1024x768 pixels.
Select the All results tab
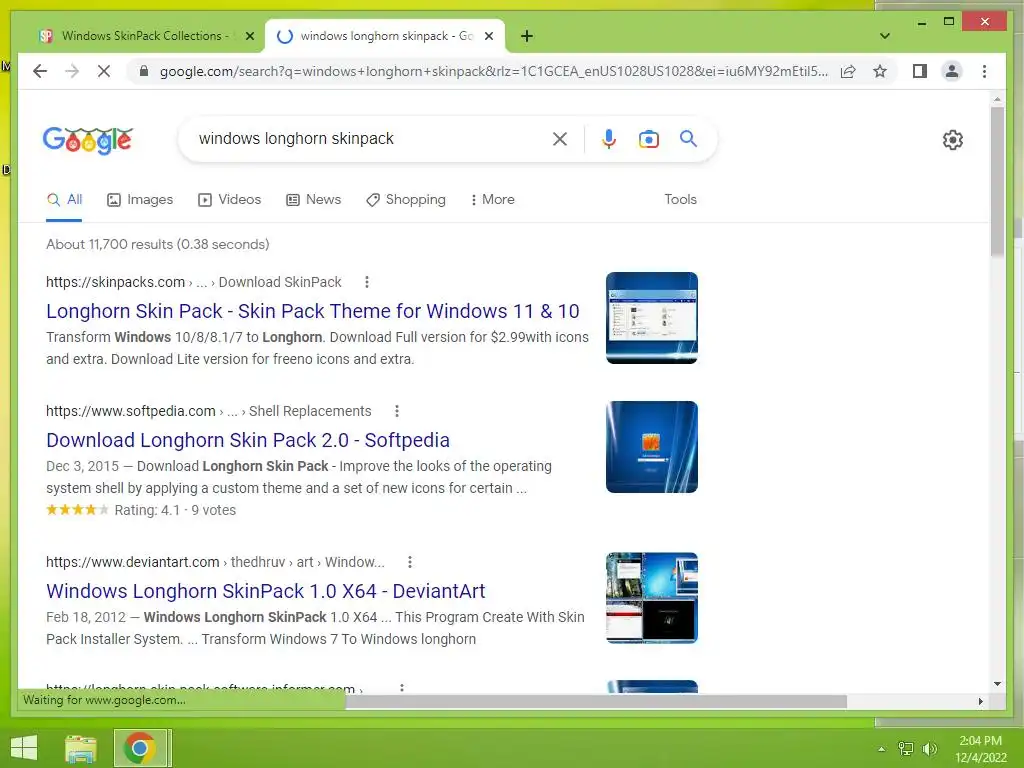click(64, 200)
